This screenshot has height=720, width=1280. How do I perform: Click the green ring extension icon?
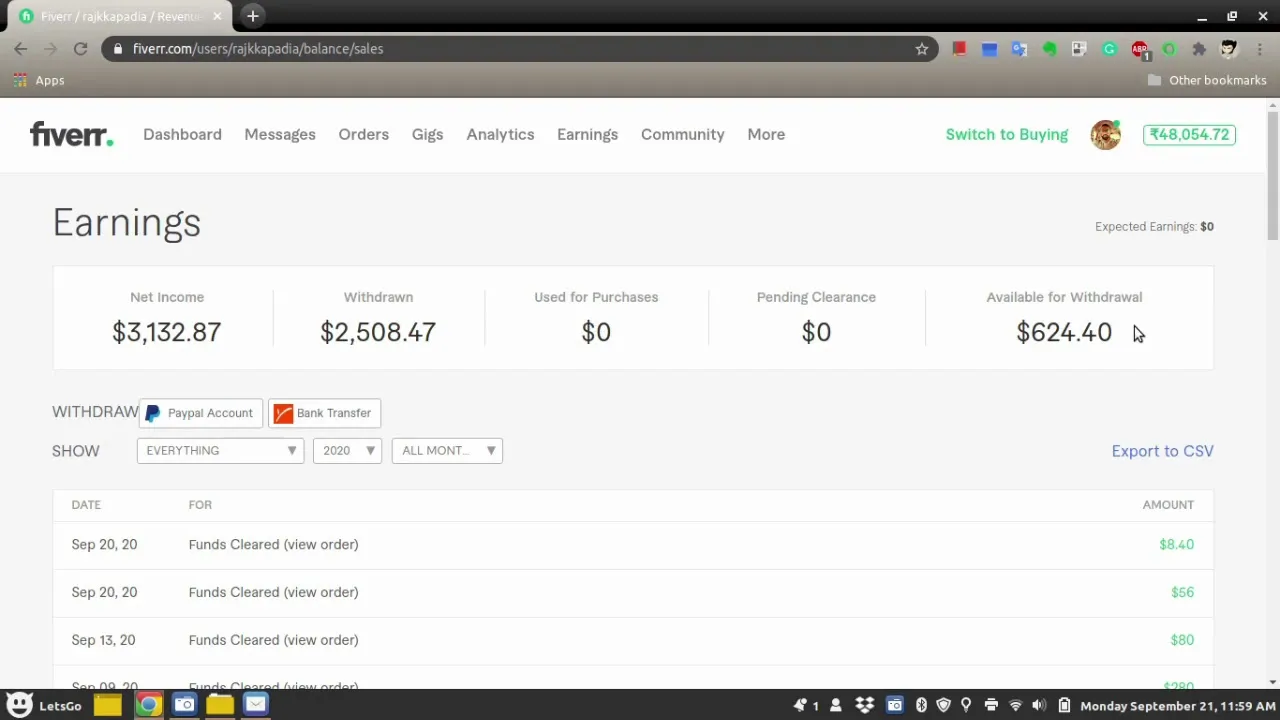1169,48
